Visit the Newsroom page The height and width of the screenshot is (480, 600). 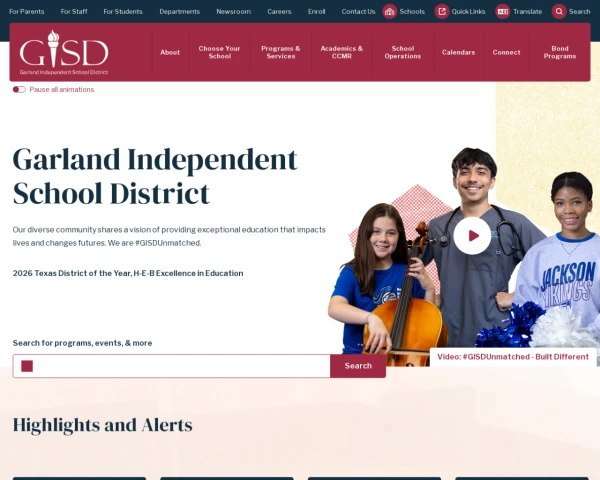tap(233, 11)
